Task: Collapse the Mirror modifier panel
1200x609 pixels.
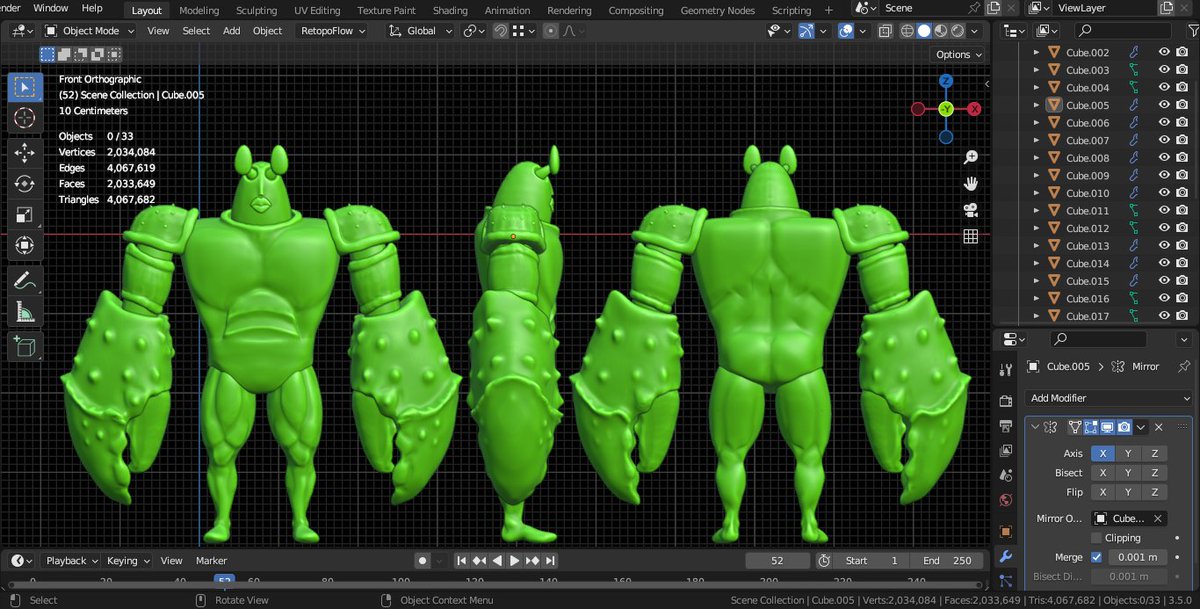Action: [1035, 427]
